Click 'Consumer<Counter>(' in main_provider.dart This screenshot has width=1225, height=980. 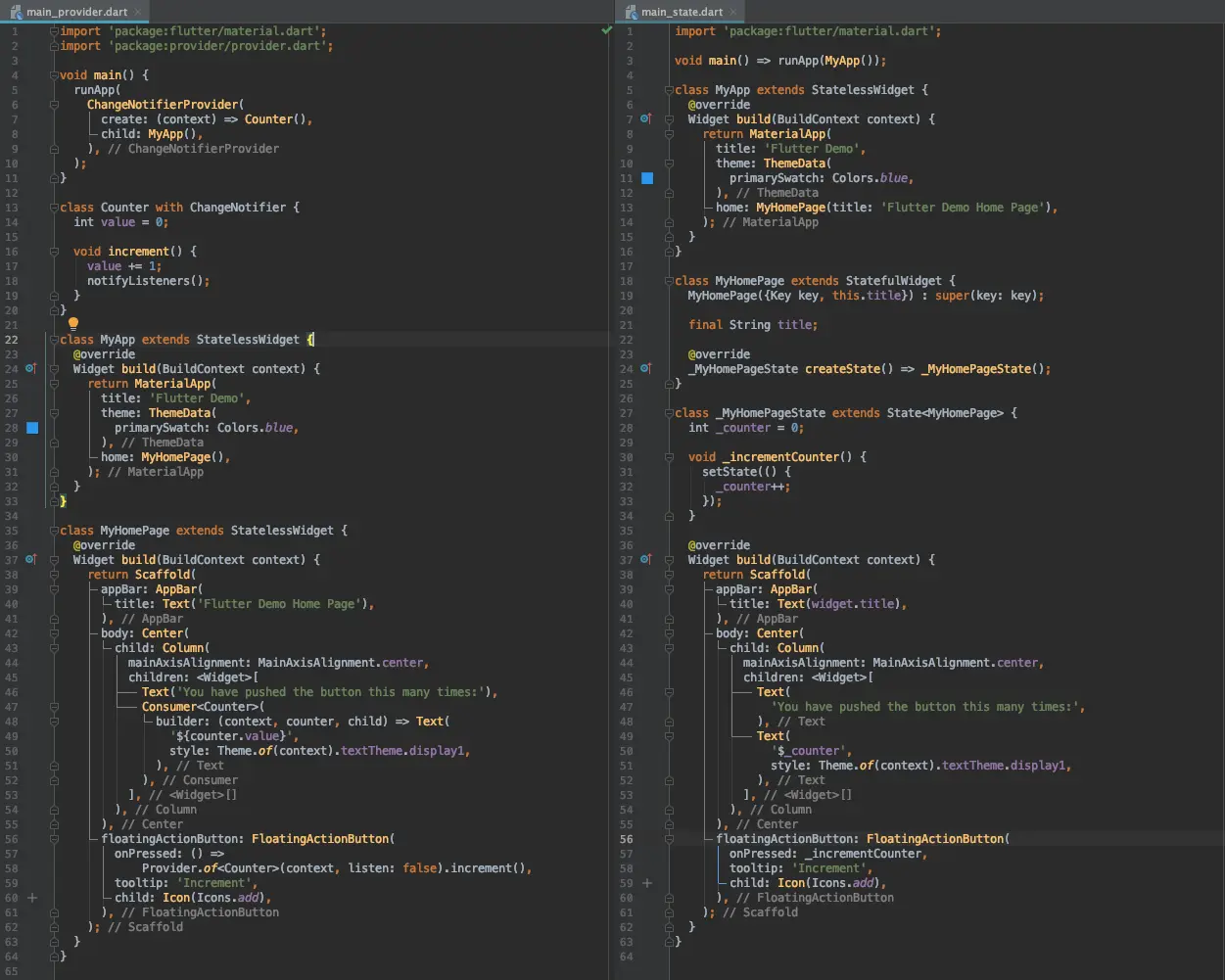(203, 707)
